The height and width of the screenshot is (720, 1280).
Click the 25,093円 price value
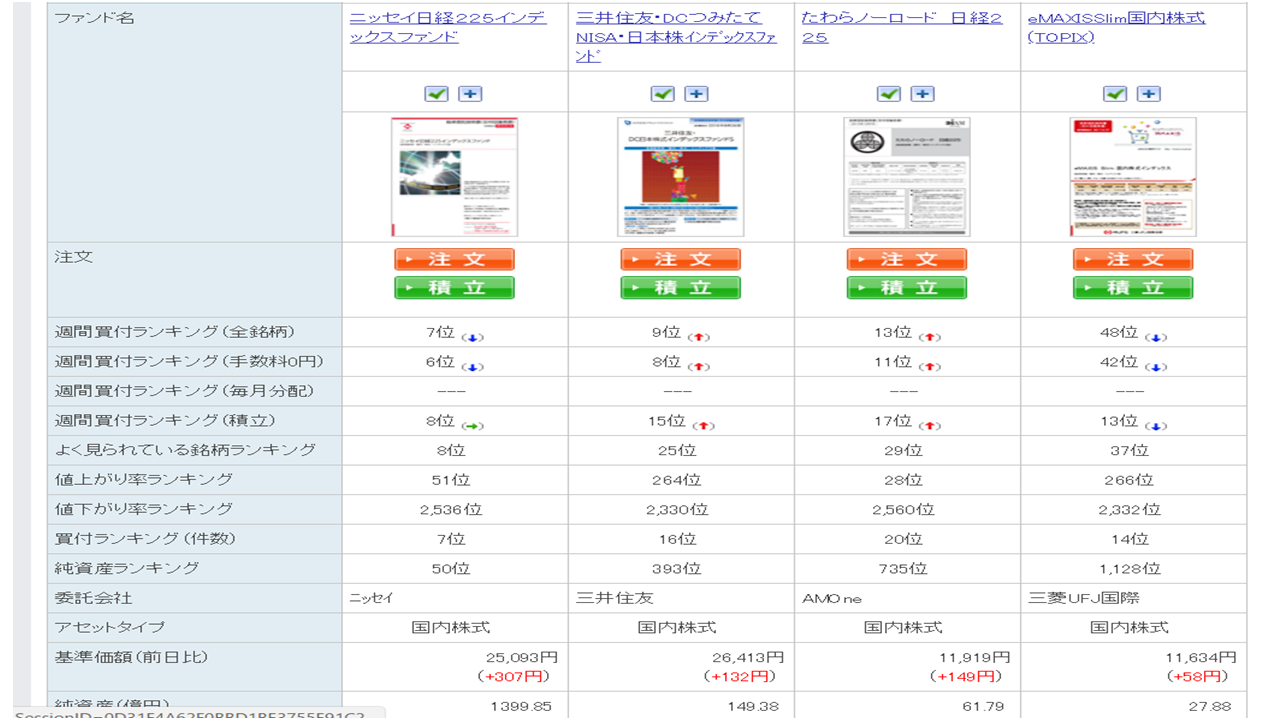[x=523, y=658]
